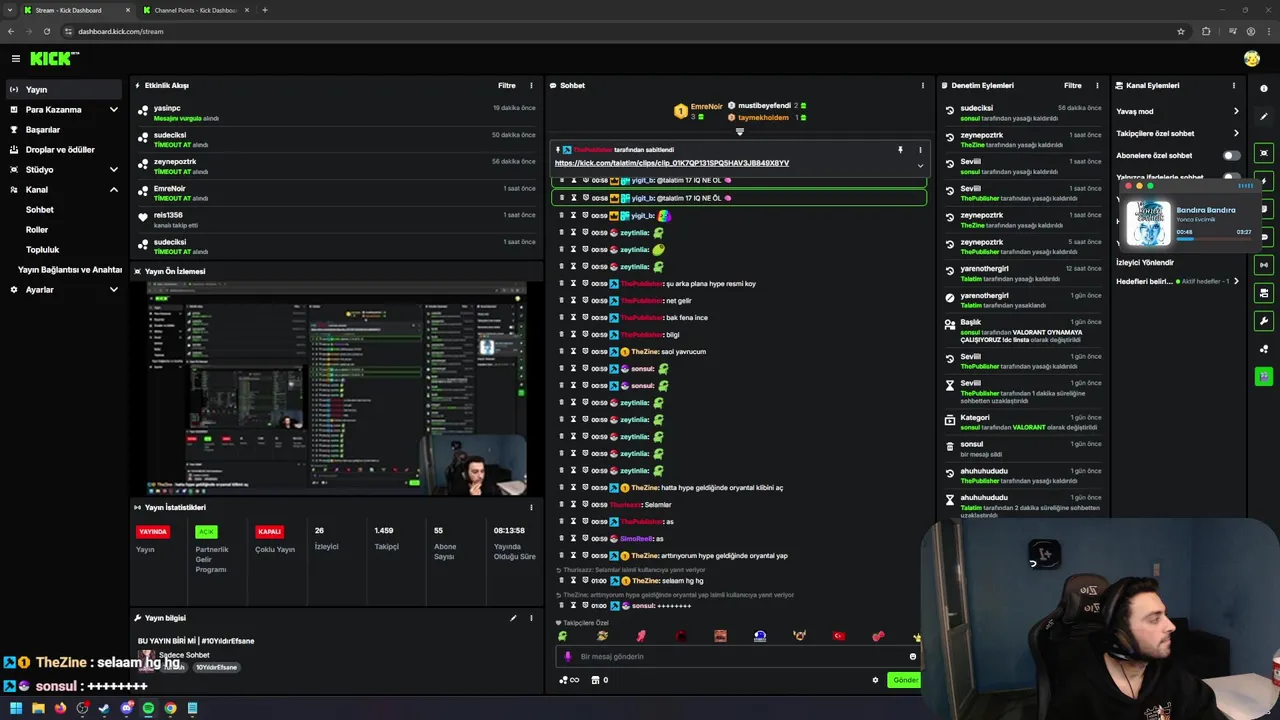
Task: Click the green clapperboard icon in right toolbar
Action: click(1264, 376)
